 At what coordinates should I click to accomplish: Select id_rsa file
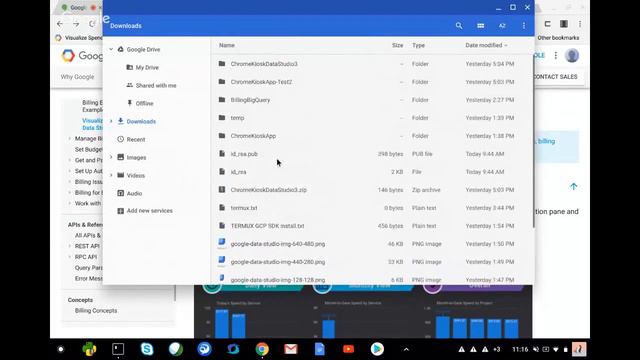point(371,172)
